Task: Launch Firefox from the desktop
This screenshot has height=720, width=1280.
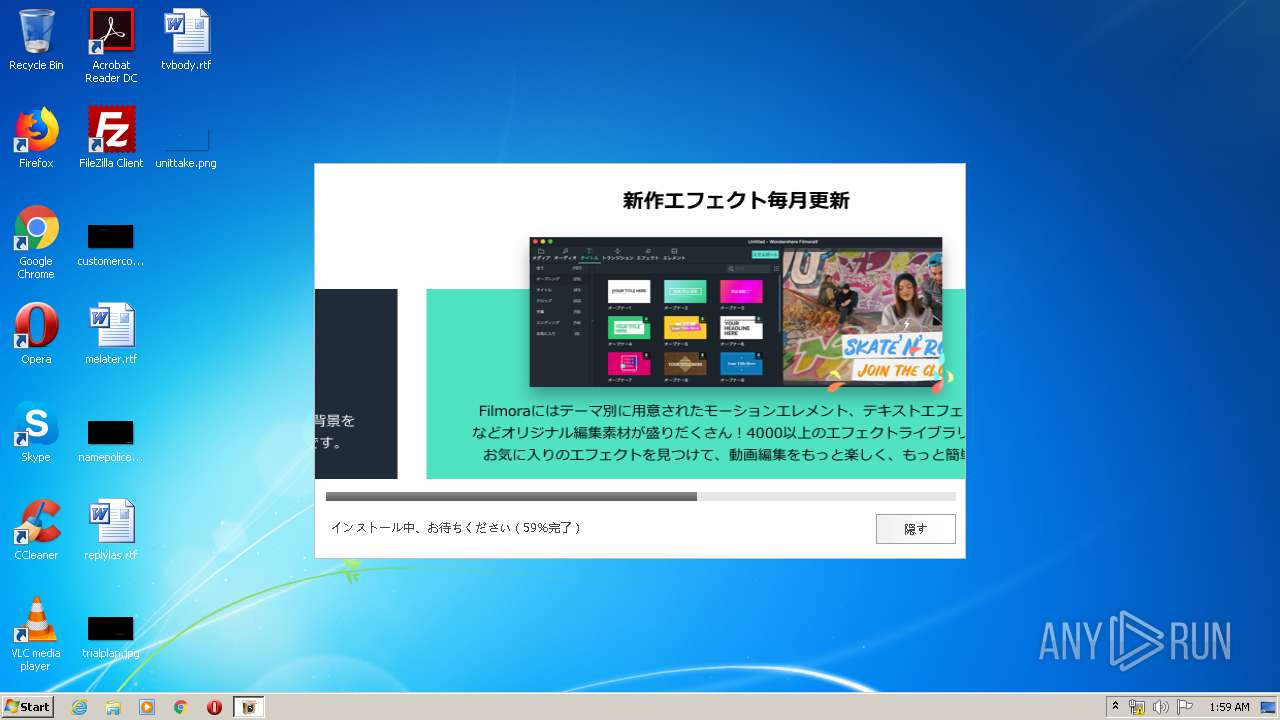Action: click(x=36, y=138)
